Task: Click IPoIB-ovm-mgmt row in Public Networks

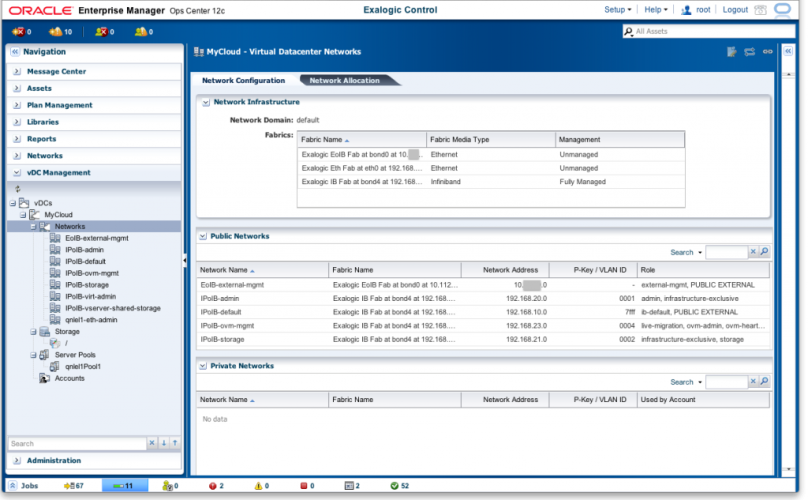Action: point(483,326)
